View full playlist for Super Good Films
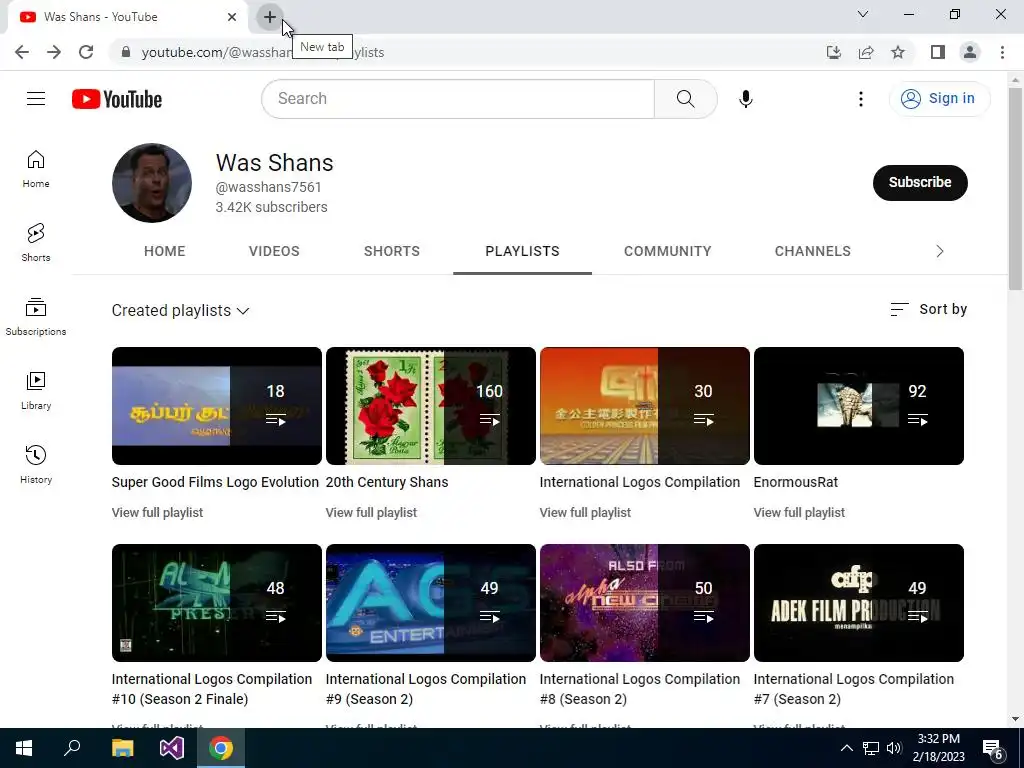 pyautogui.click(x=157, y=513)
